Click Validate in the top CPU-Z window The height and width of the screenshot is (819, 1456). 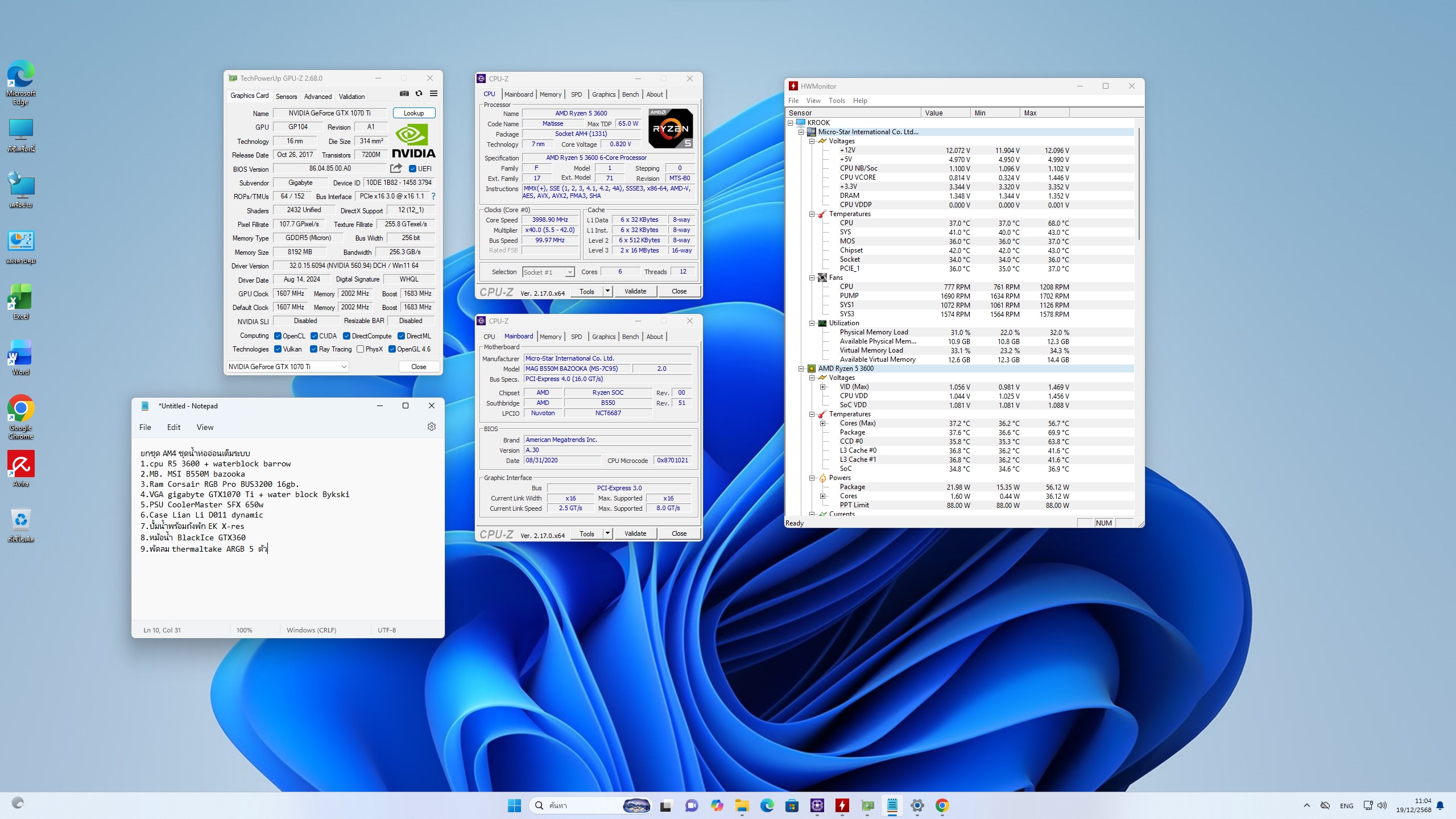coord(635,291)
